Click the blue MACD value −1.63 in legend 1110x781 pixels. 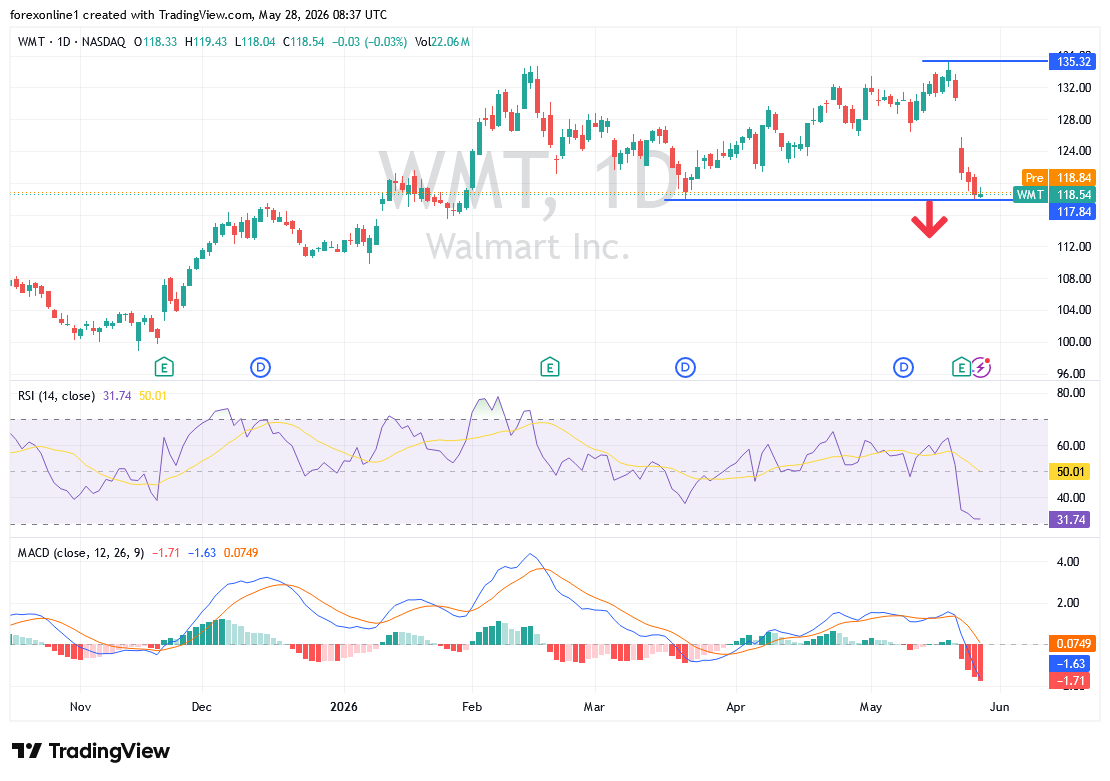202,553
